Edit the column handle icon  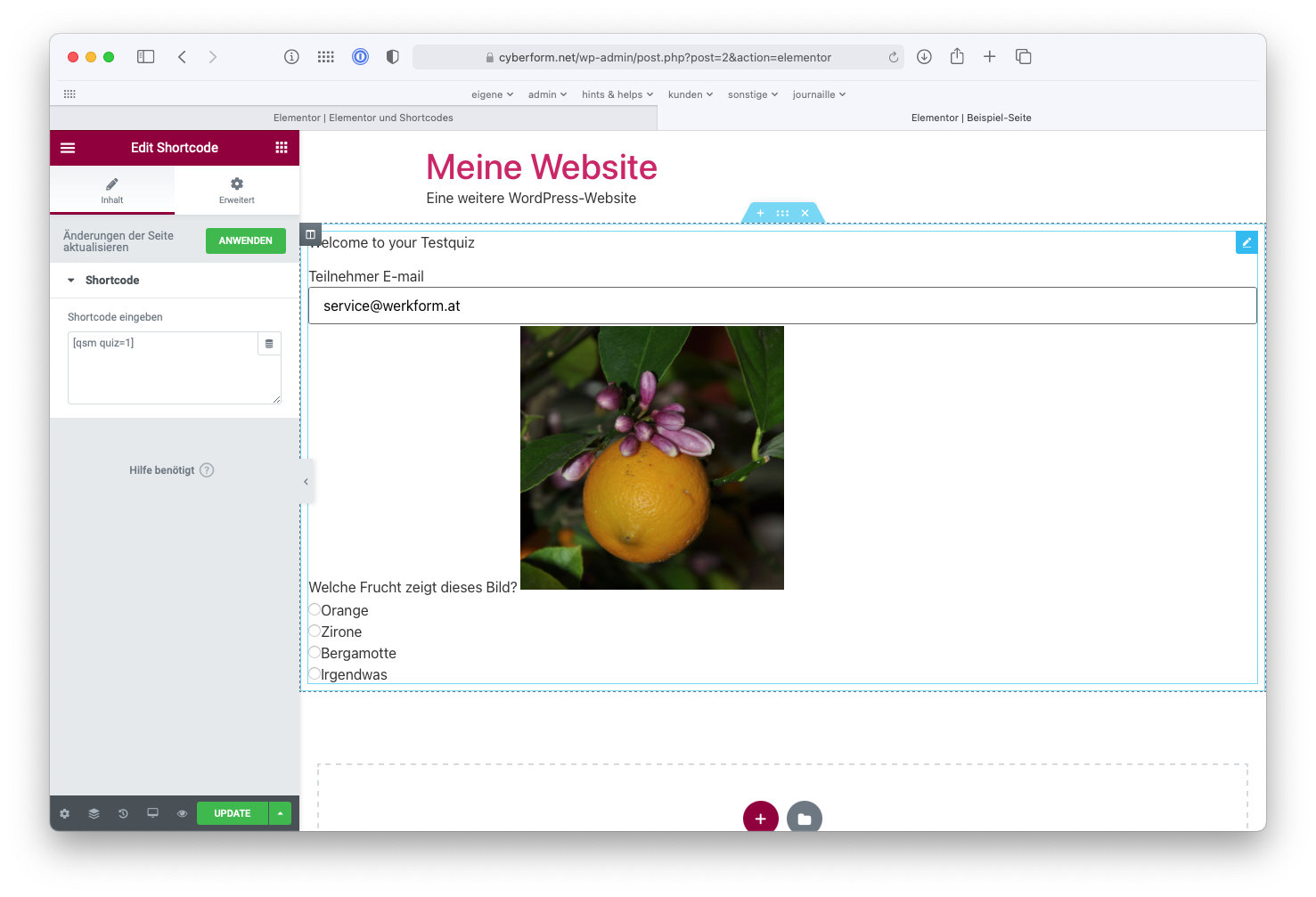(310, 234)
